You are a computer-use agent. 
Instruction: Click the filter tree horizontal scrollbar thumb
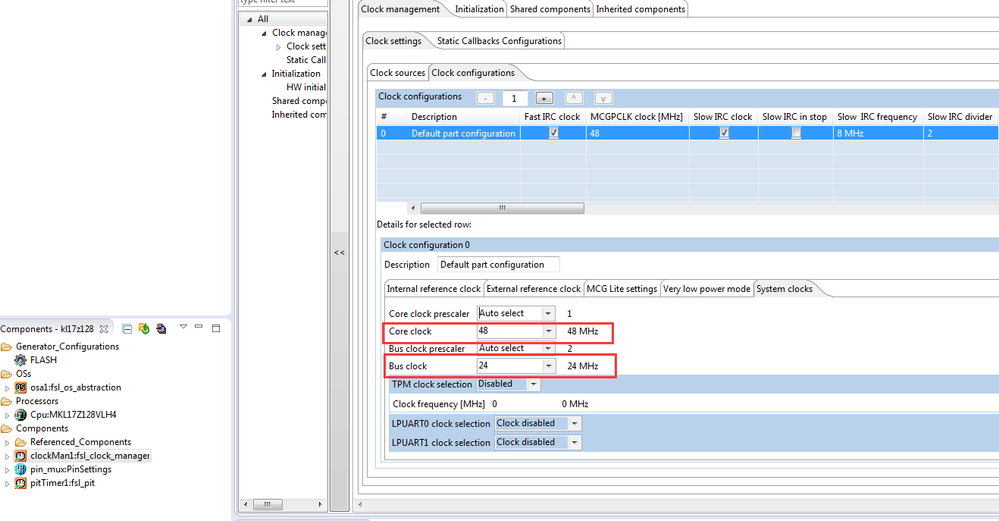tap(268, 504)
